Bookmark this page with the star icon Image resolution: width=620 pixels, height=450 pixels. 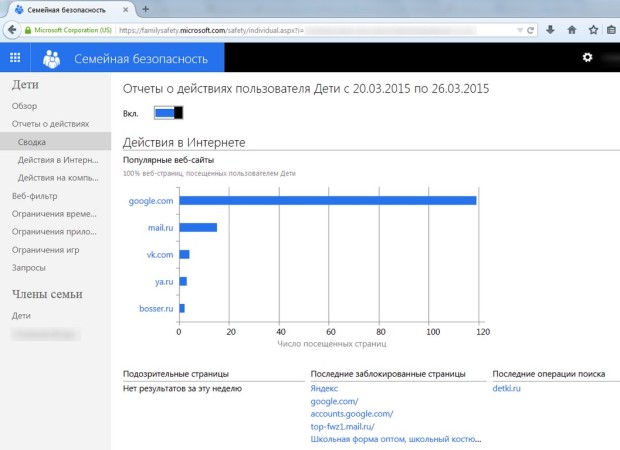click(593, 30)
